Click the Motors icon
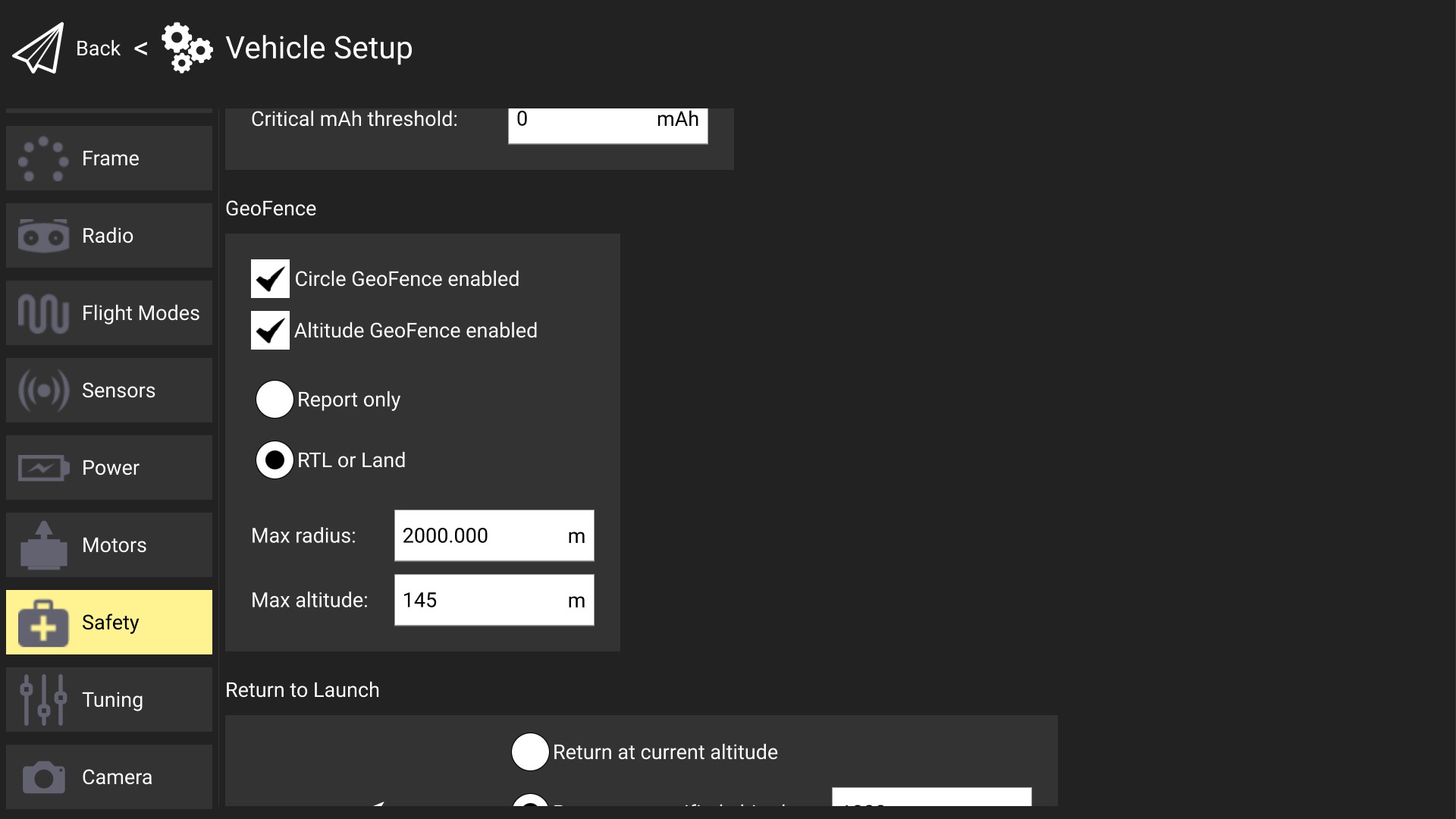The height and width of the screenshot is (819, 1456). 43,545
